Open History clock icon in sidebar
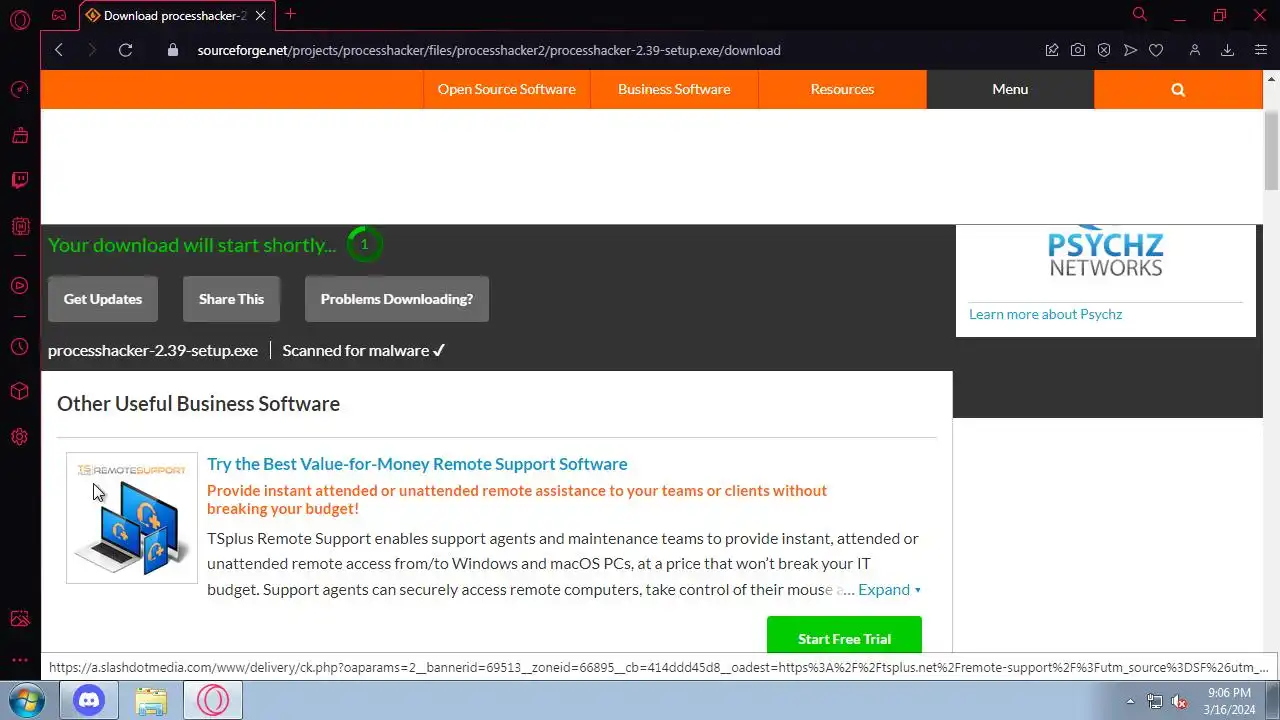1280x720 pixels. tap(19, 347)
